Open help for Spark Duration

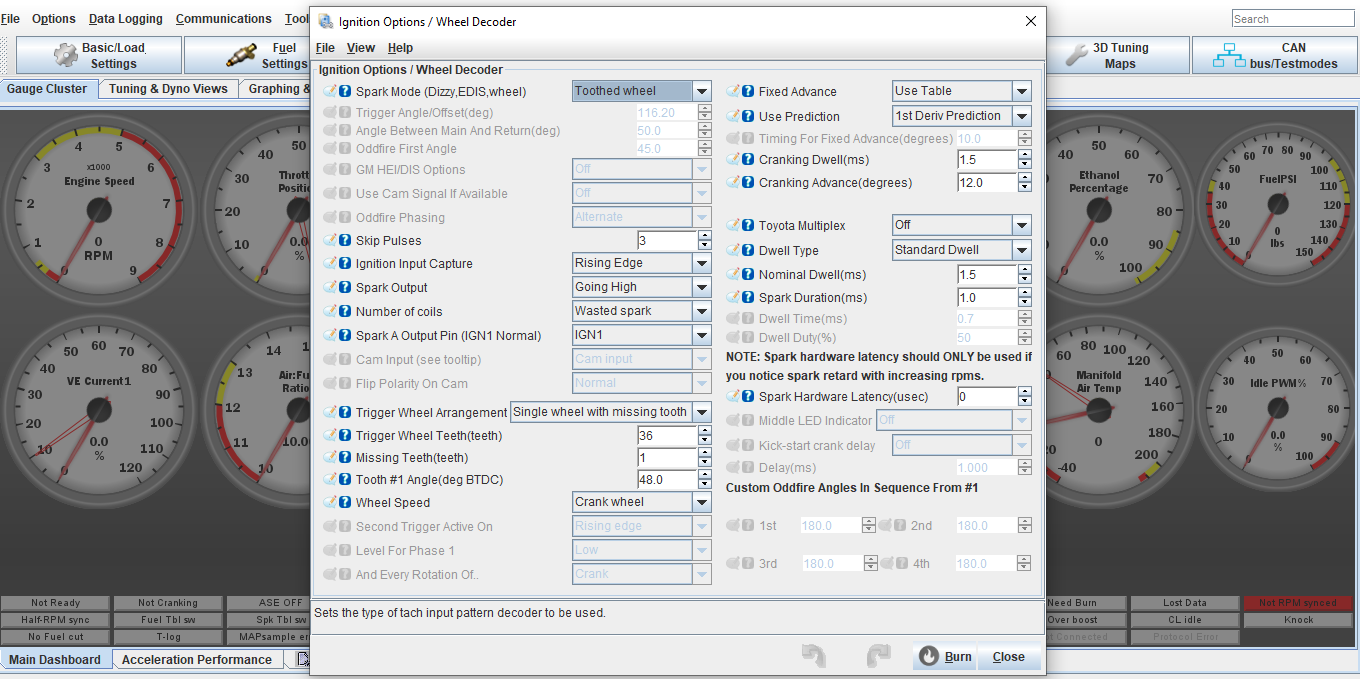click(x=748, y=298)
